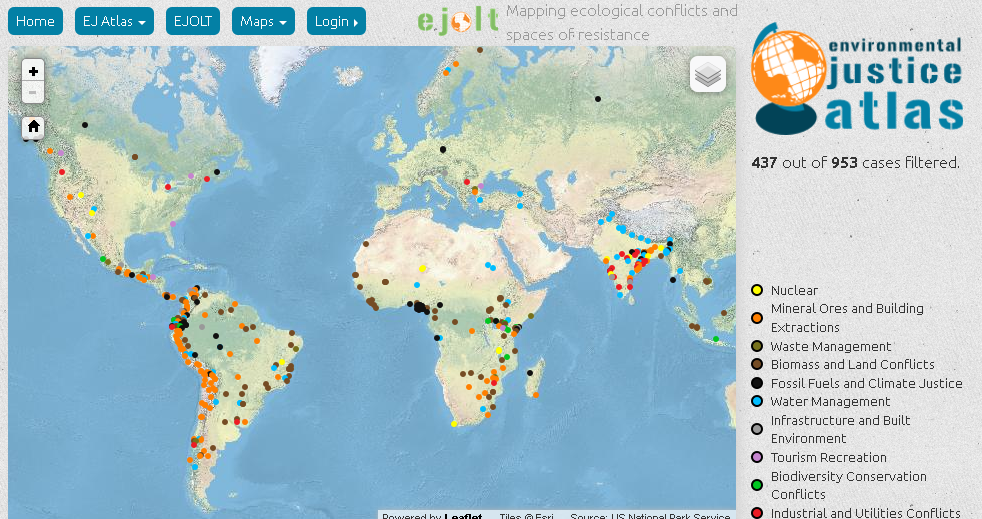Open the Maps dropdown menu

(x=263, y=21)
